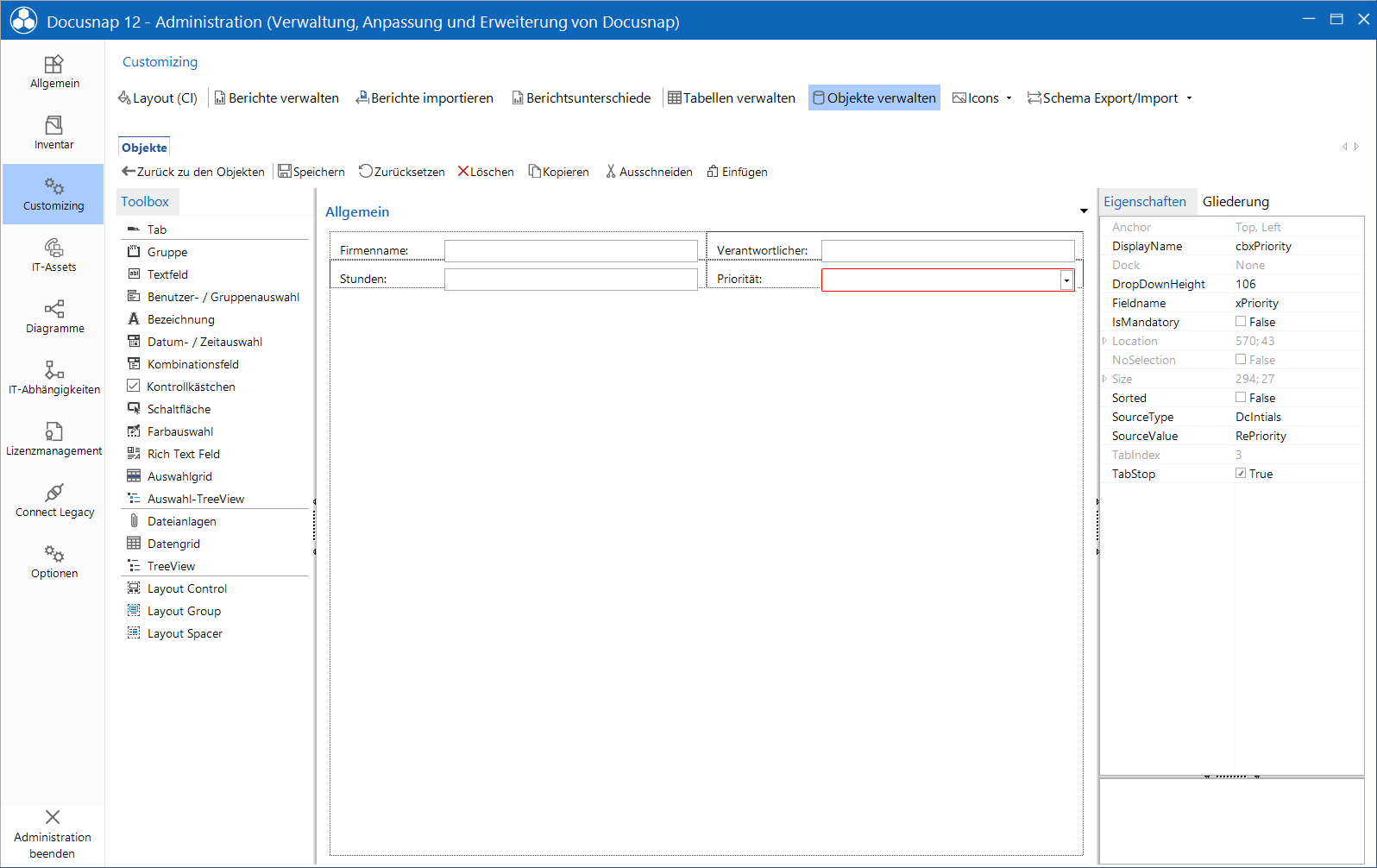Open the Tabellen verwalten menu item

732,98
